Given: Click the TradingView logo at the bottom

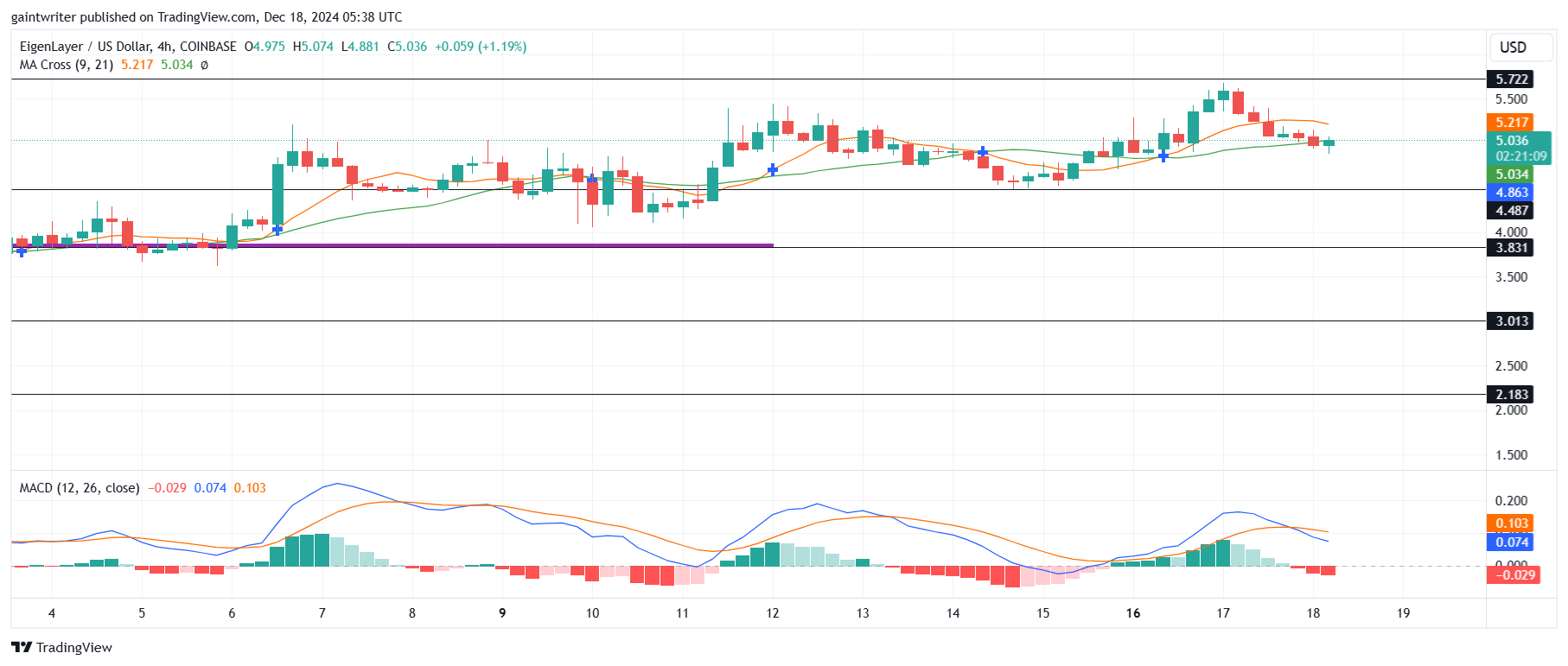Looking at the screenshot, I should [x=61, y=647].
